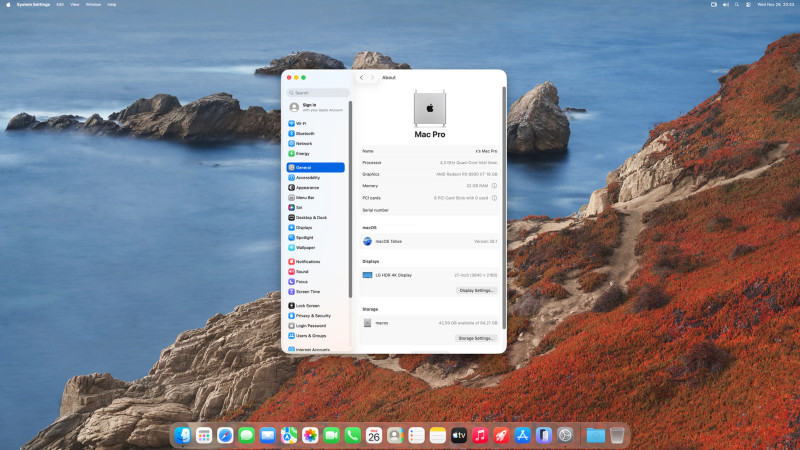The image size is (800, 450).
Task: Click the About pane scrollbar
Action: click(504, 208)
